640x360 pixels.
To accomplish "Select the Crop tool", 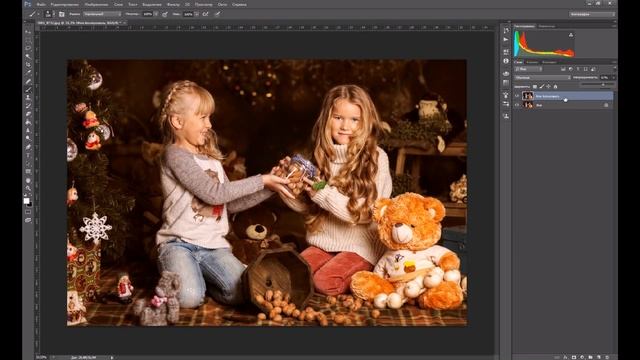I will coord(27,64).
